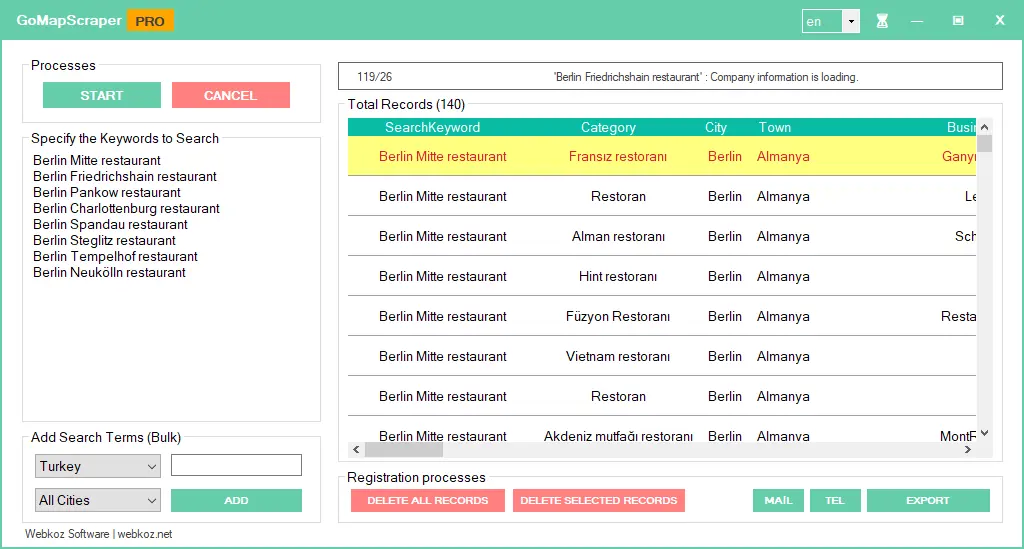This screenshot has height=549, width=1024.
Task: Focus the bulk search term input field
Action: pos(236,465)
